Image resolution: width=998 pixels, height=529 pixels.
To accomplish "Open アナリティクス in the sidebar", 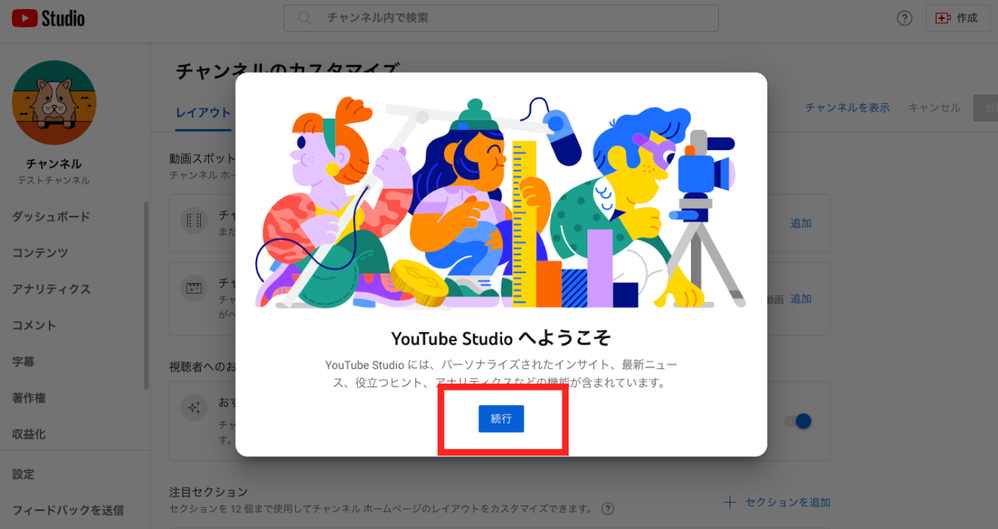I will 51,289.
